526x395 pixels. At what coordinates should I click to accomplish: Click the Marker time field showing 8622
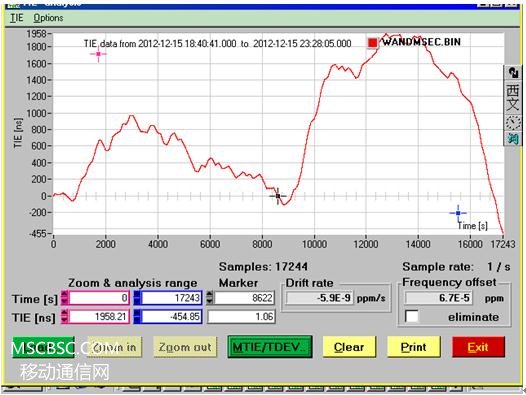244,298
